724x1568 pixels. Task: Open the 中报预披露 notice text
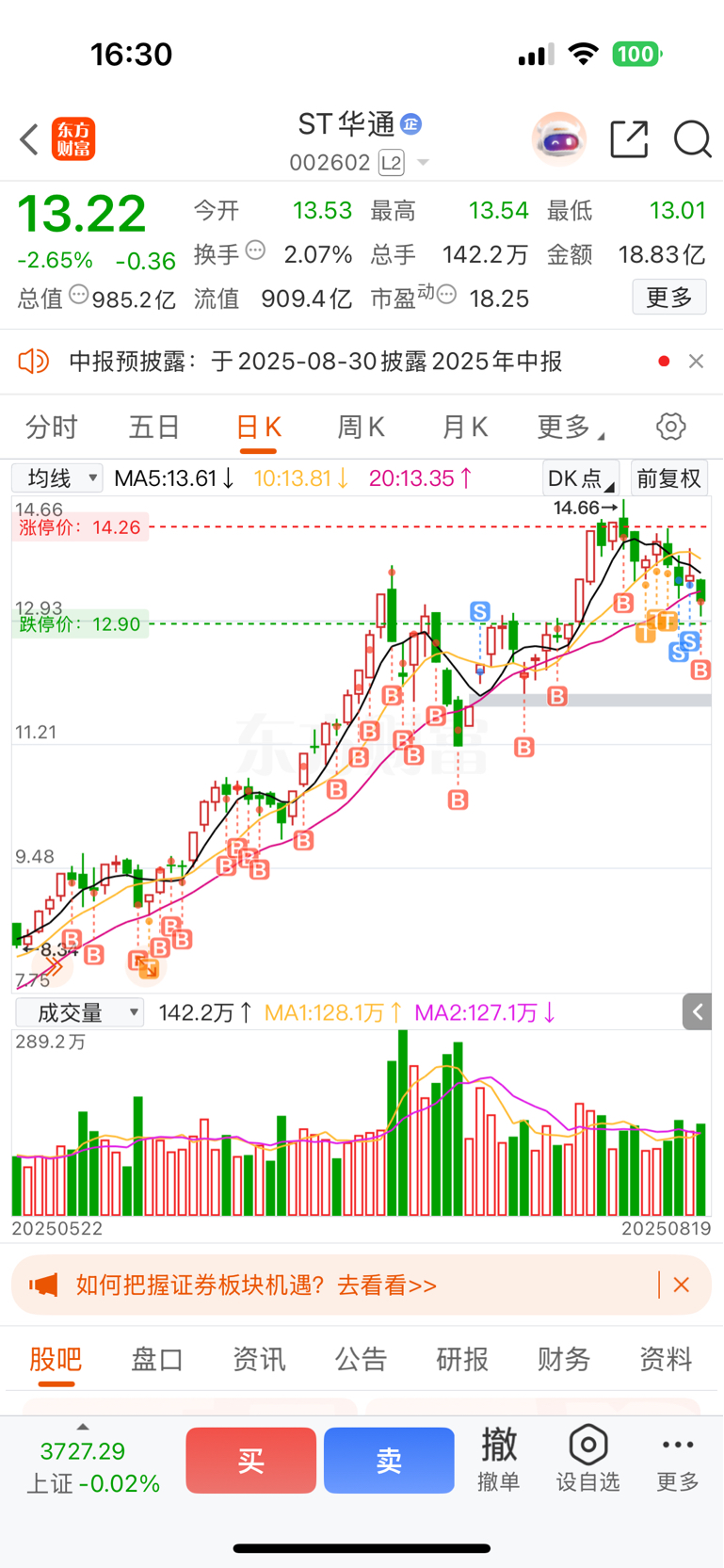click(315, 362)
